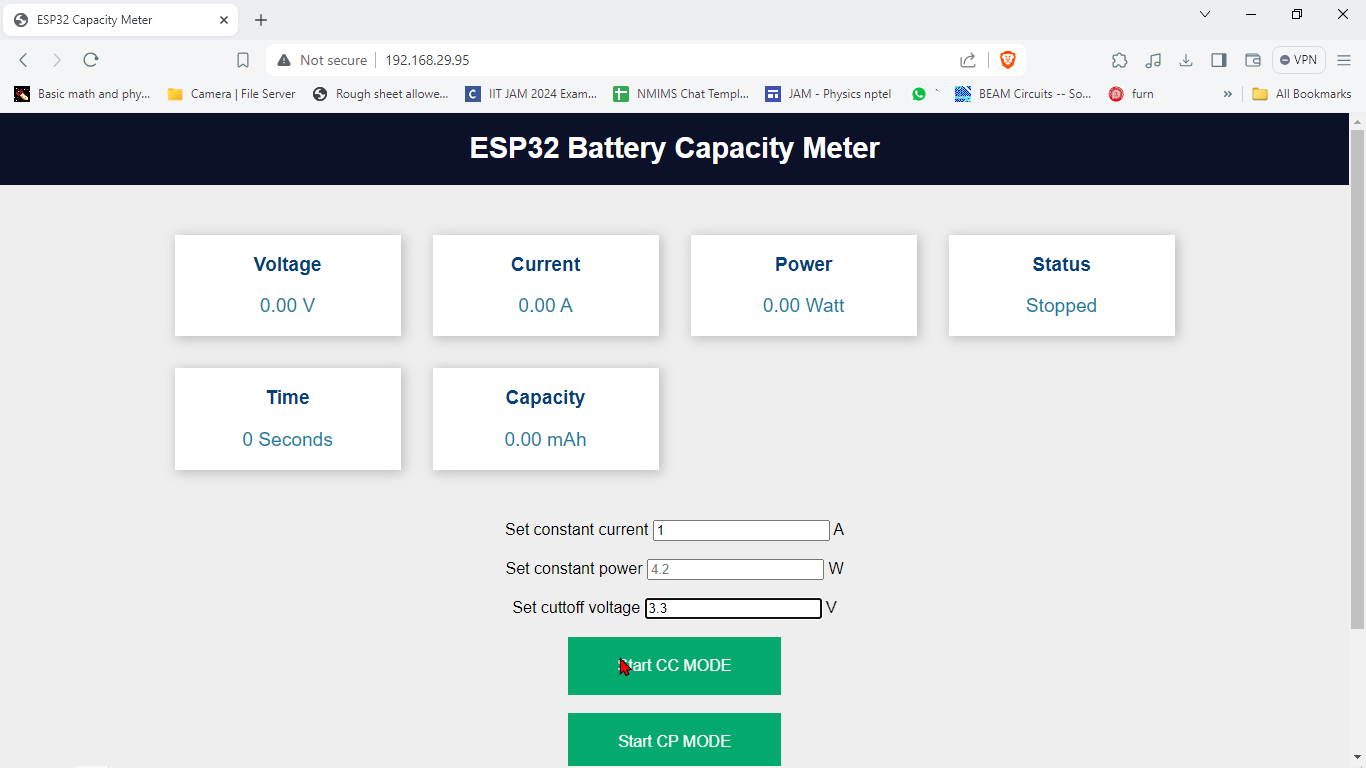Image resolution: width=1366 pixels, height=768 pixels.
Task: Open Basic math and phy... bookmark
Action: (x=82, y=94)
